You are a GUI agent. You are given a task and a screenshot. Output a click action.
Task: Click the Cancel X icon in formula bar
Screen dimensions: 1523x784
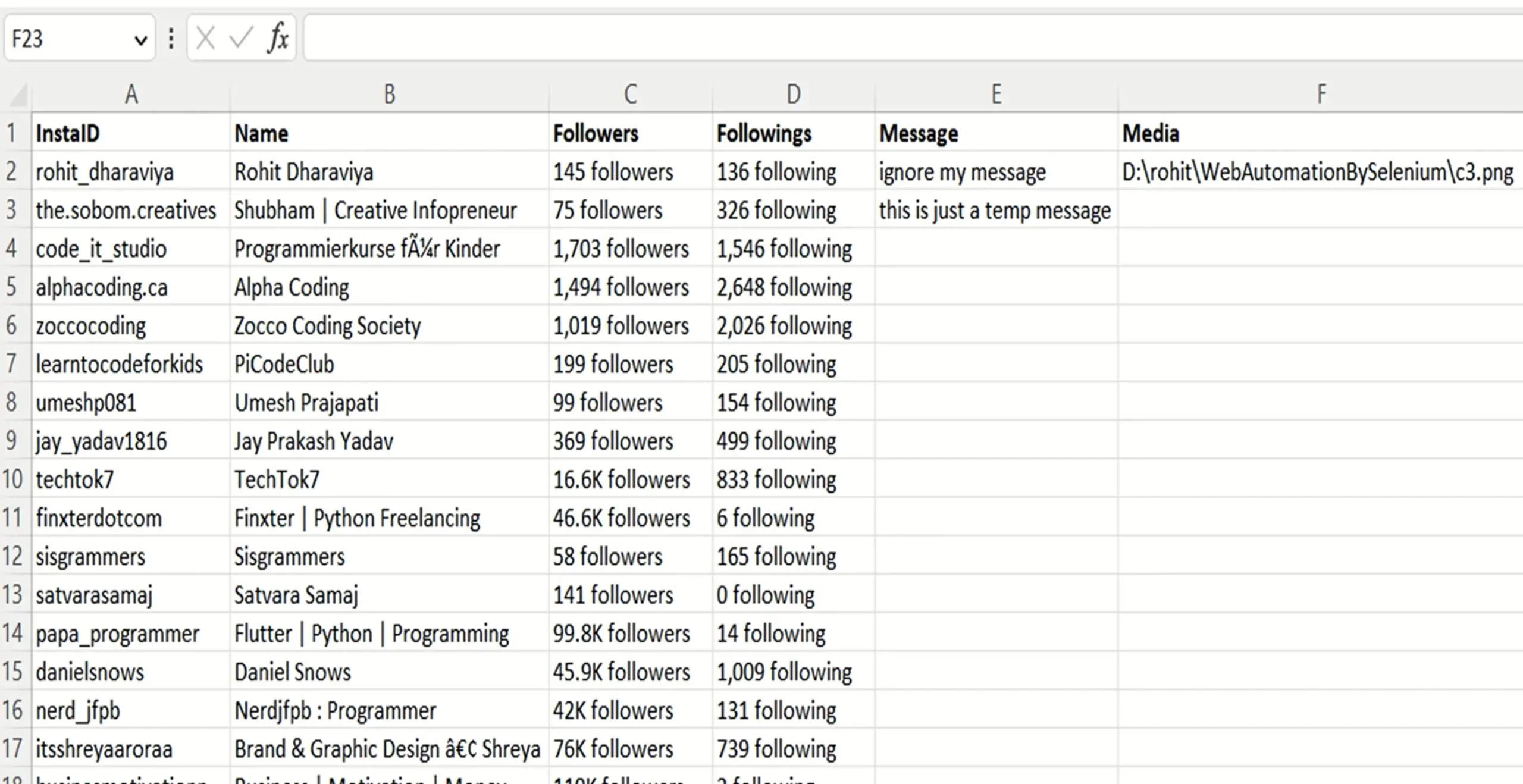point(205,39)
